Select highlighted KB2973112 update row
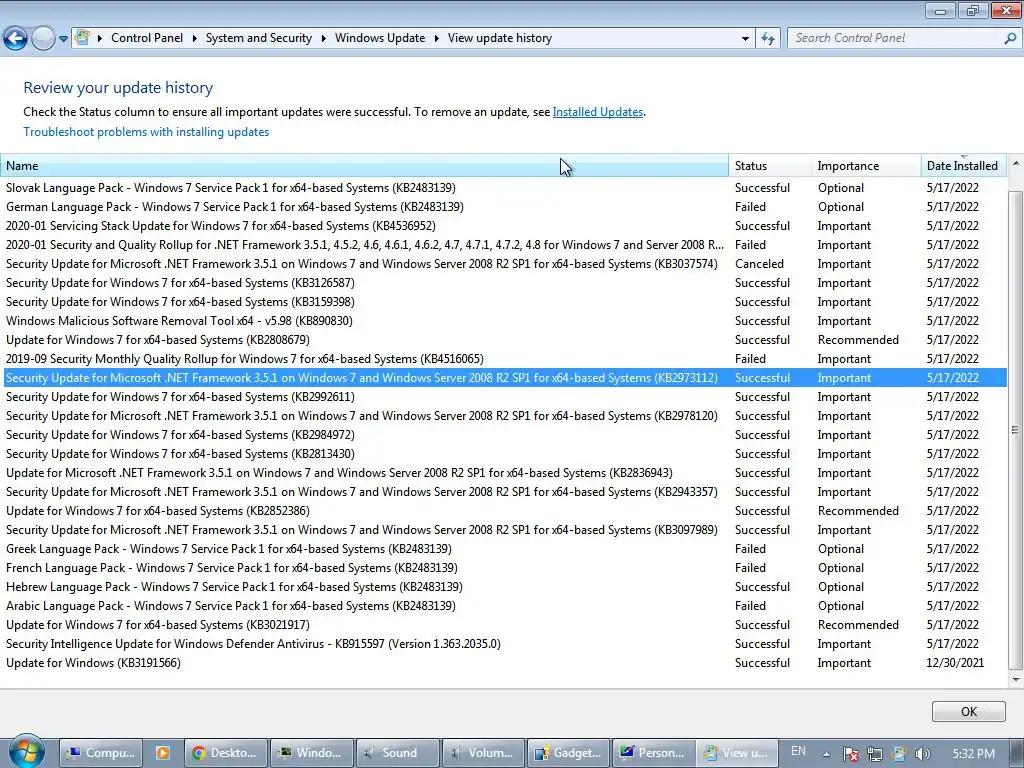This screenshot has width=1024, height=768. [x=505, y=377]
